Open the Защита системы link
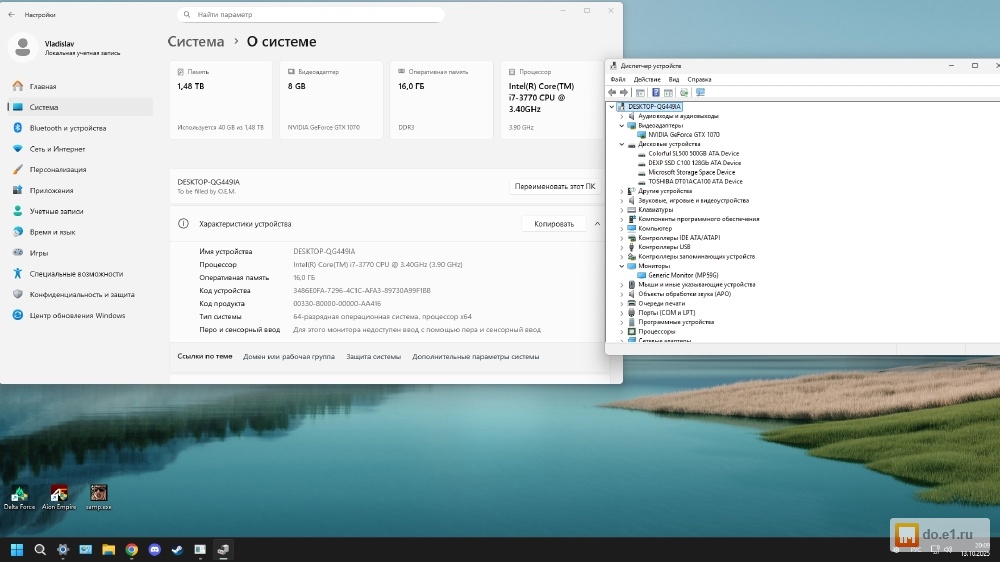The image size is (1000, 562). (373, 357)
